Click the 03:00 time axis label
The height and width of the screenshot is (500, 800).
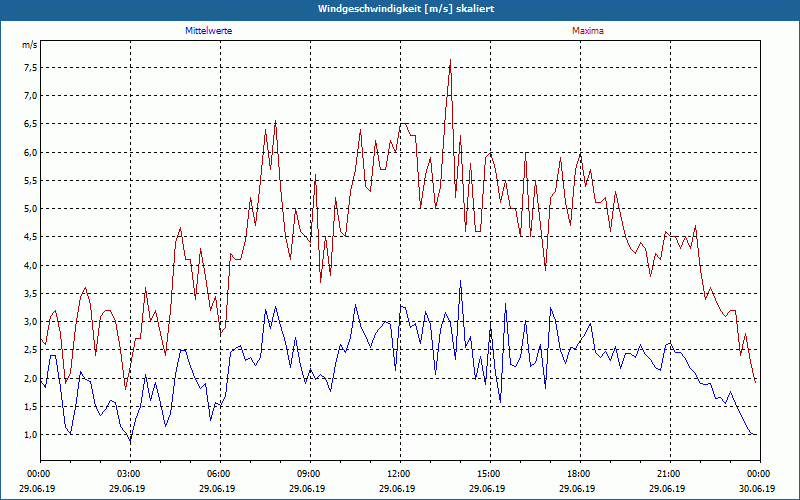130,474
